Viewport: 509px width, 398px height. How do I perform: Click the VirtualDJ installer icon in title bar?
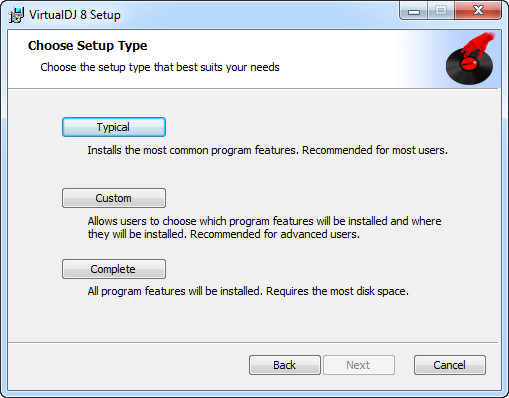click(x=16, y=15)
